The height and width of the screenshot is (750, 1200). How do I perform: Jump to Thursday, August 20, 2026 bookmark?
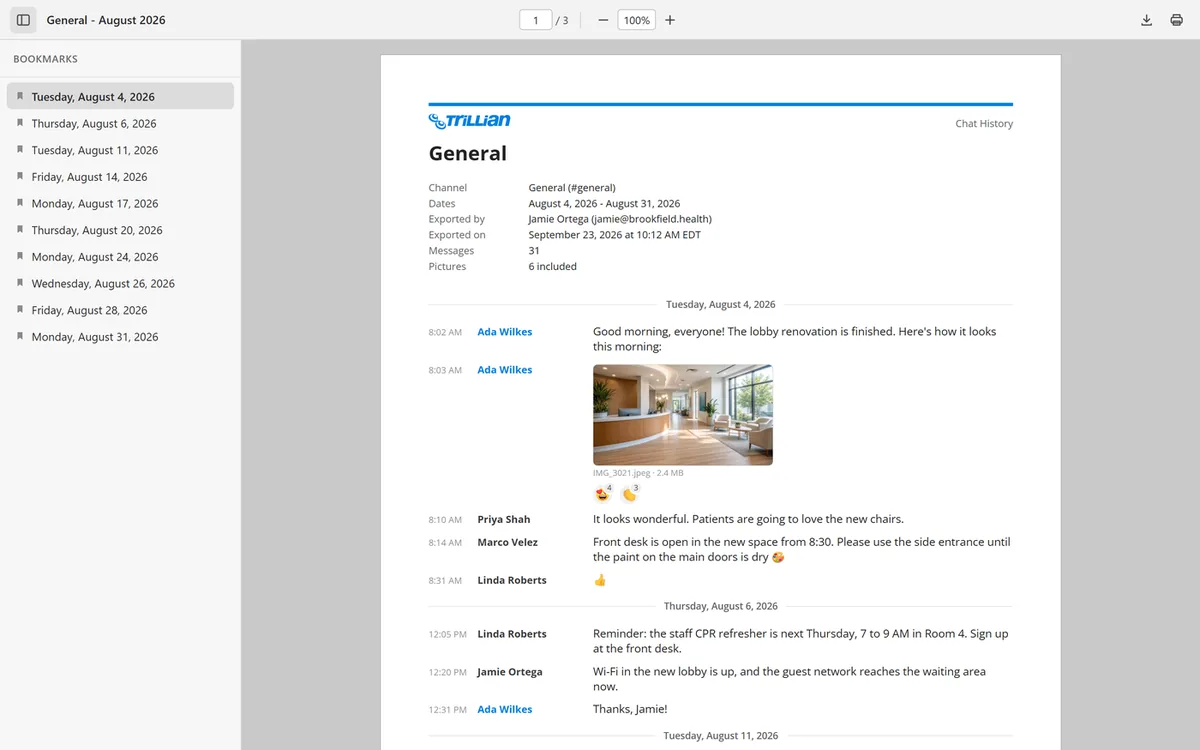(x=120, y=230)
